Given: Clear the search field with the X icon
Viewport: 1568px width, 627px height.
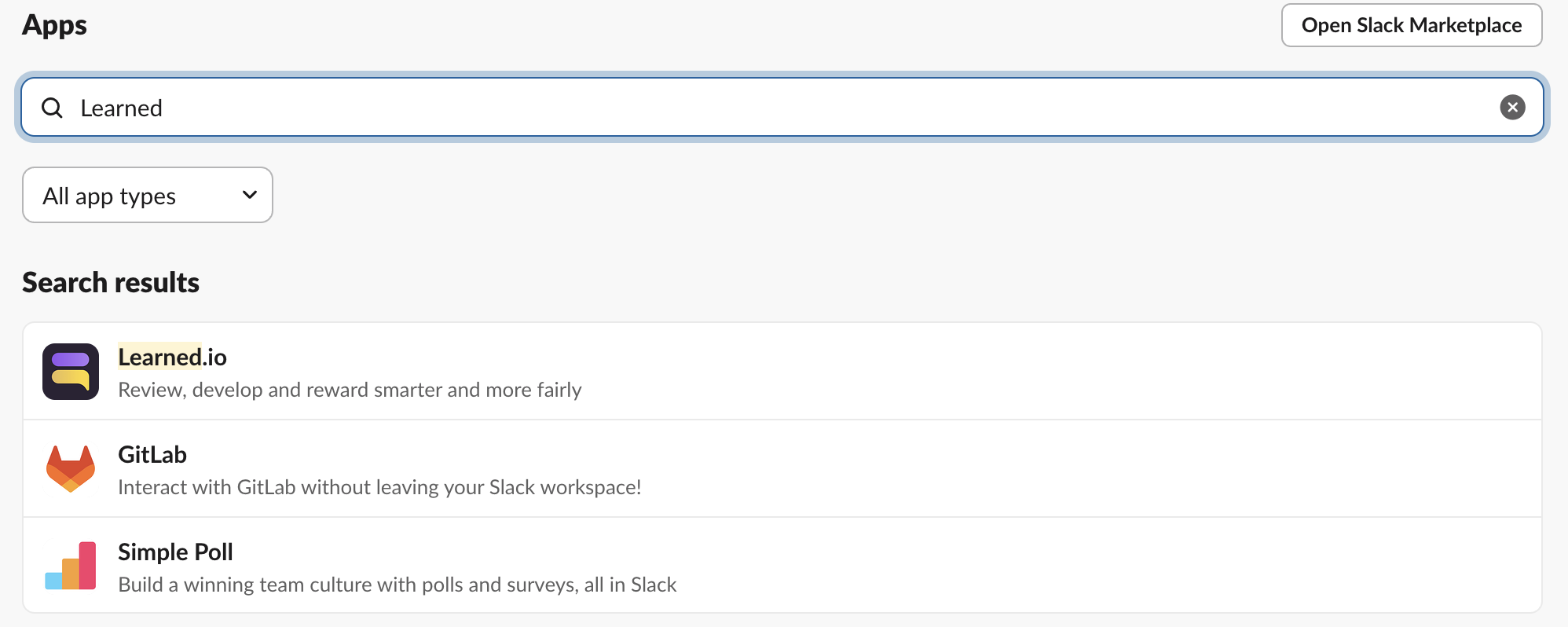Looking at the screenshot, I should pos(1512,107).
